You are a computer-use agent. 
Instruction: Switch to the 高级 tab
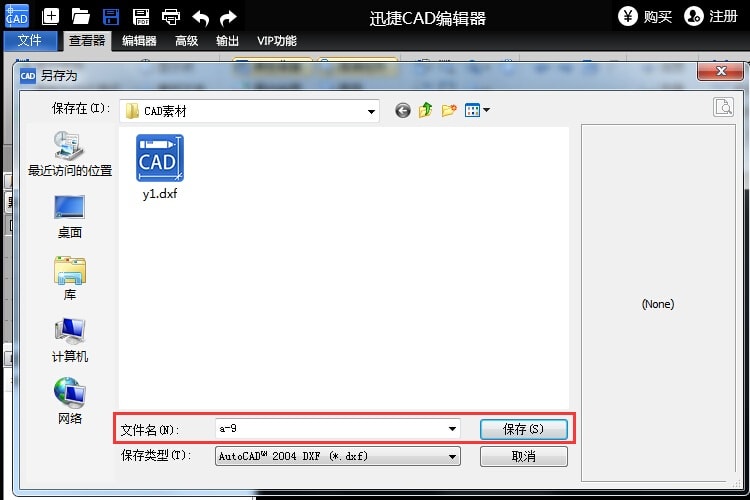pos(187,41)
